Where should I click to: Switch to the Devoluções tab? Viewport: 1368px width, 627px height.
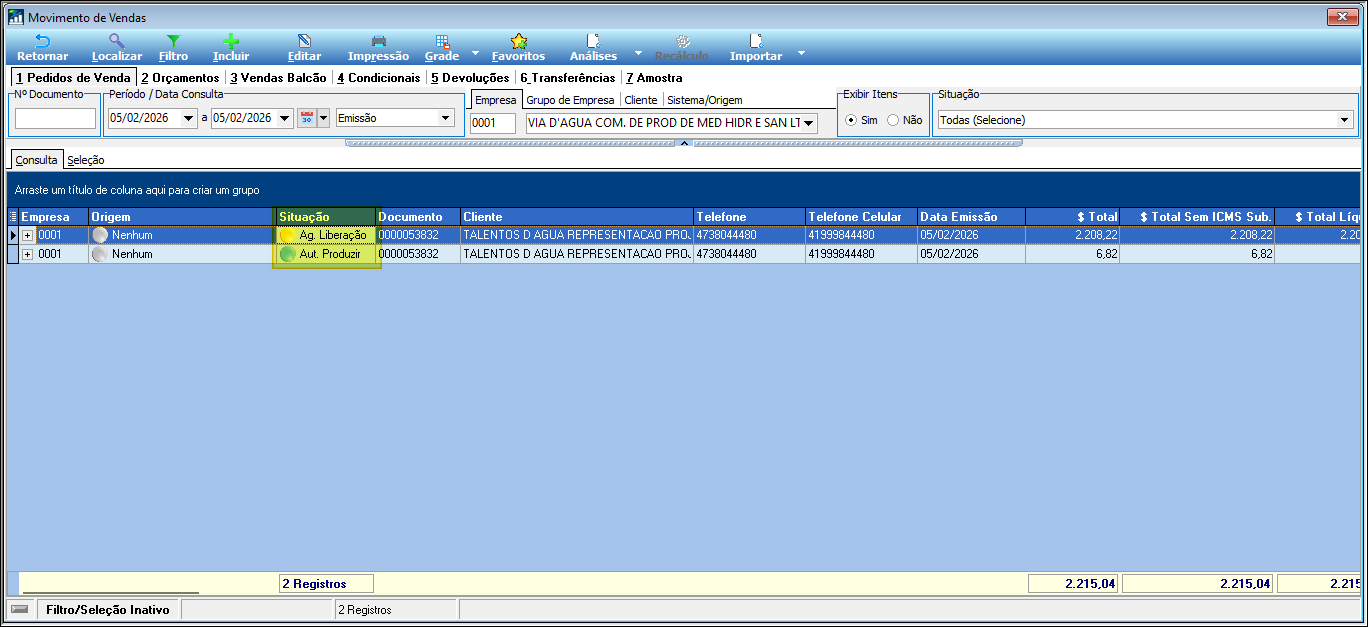(470, 77)
